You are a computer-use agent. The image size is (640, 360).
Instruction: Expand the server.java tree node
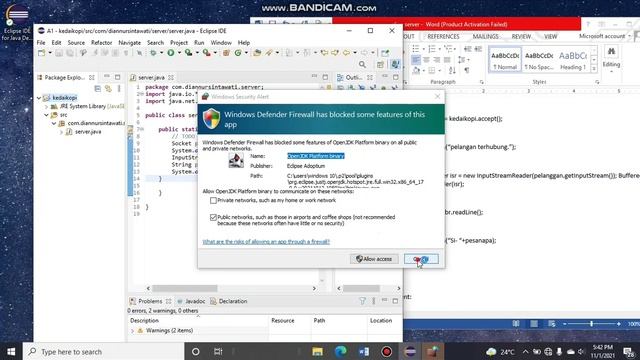[61, 132]
